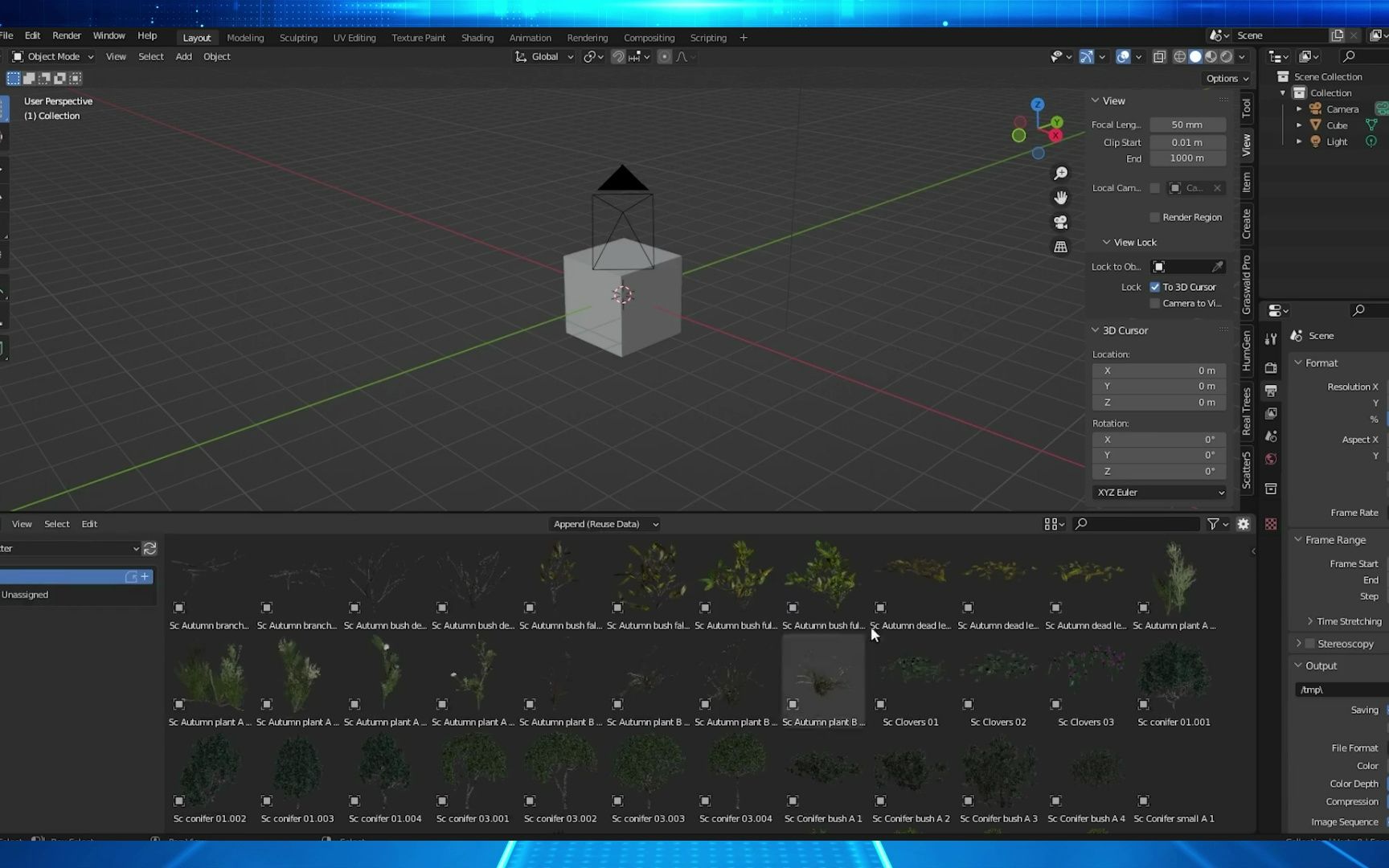Open the Render Properties tab
This screenshot has height=868, width=1389.
tap(1271, 367)
